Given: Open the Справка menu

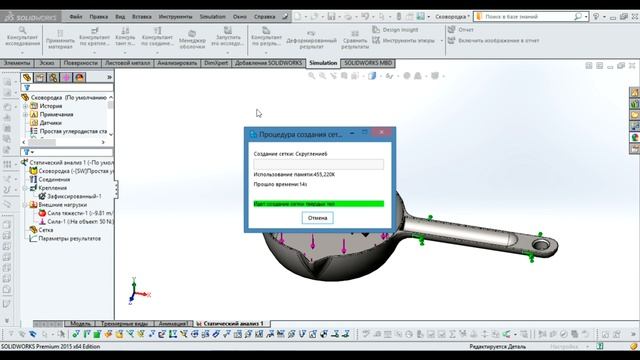Looking at the screenshot, I should (x=264, y=17).
